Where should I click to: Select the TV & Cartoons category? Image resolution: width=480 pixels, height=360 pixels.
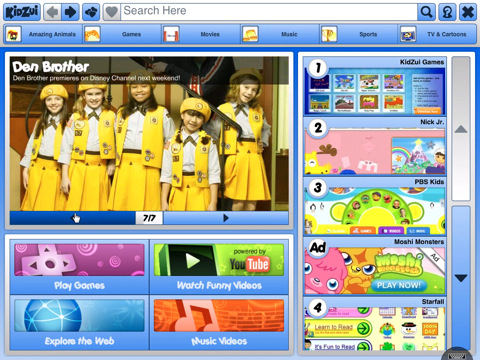pyautogui.click(x=437, y=34)
